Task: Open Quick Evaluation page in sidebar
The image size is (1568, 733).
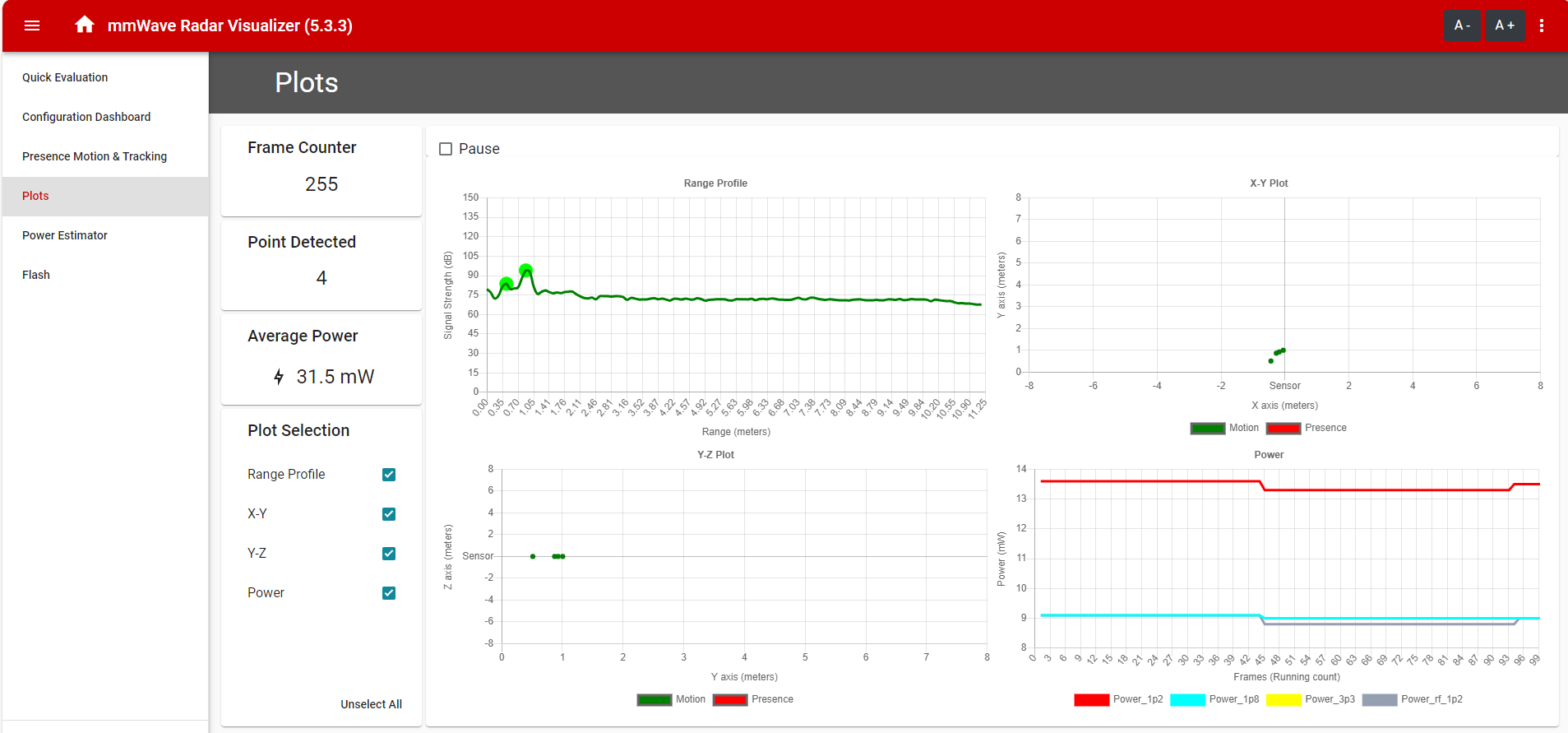Action: click(x=65, y=77)
